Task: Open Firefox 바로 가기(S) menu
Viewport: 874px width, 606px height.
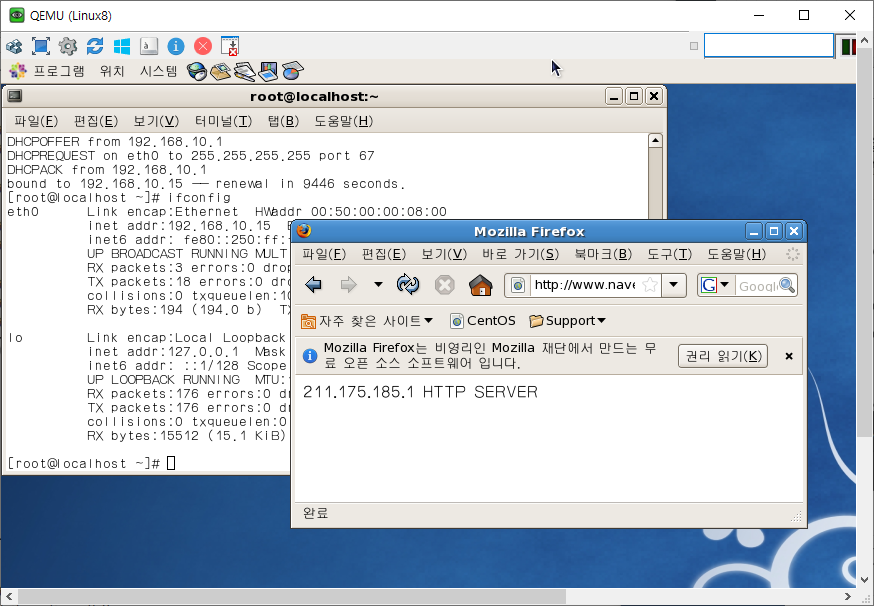Action: click(x=521, y=254)
